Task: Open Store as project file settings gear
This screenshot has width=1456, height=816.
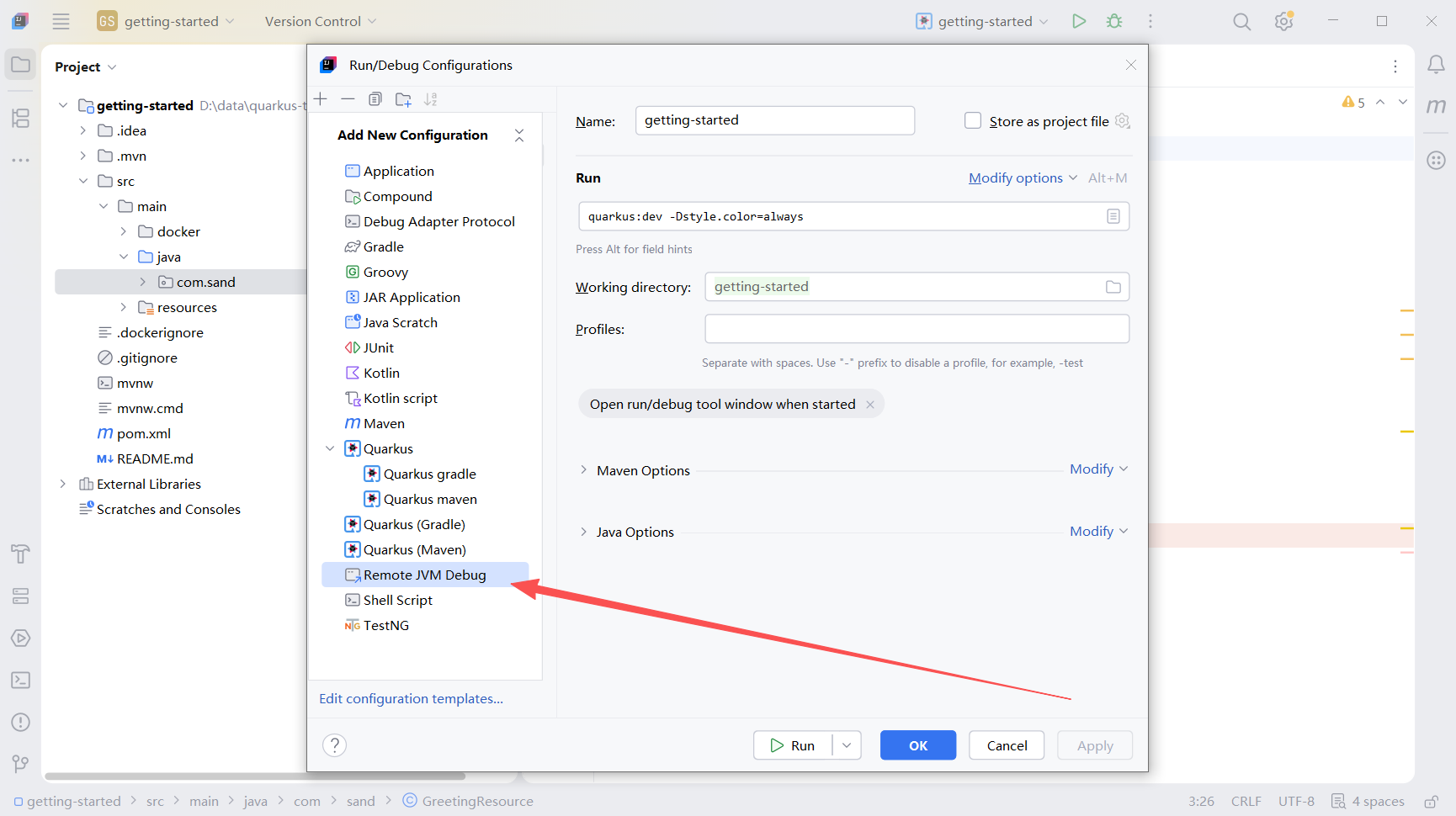Action: 1122,121
